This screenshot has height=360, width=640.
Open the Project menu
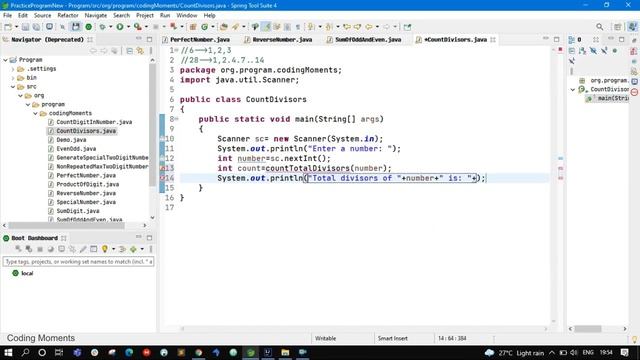[145, 16]
